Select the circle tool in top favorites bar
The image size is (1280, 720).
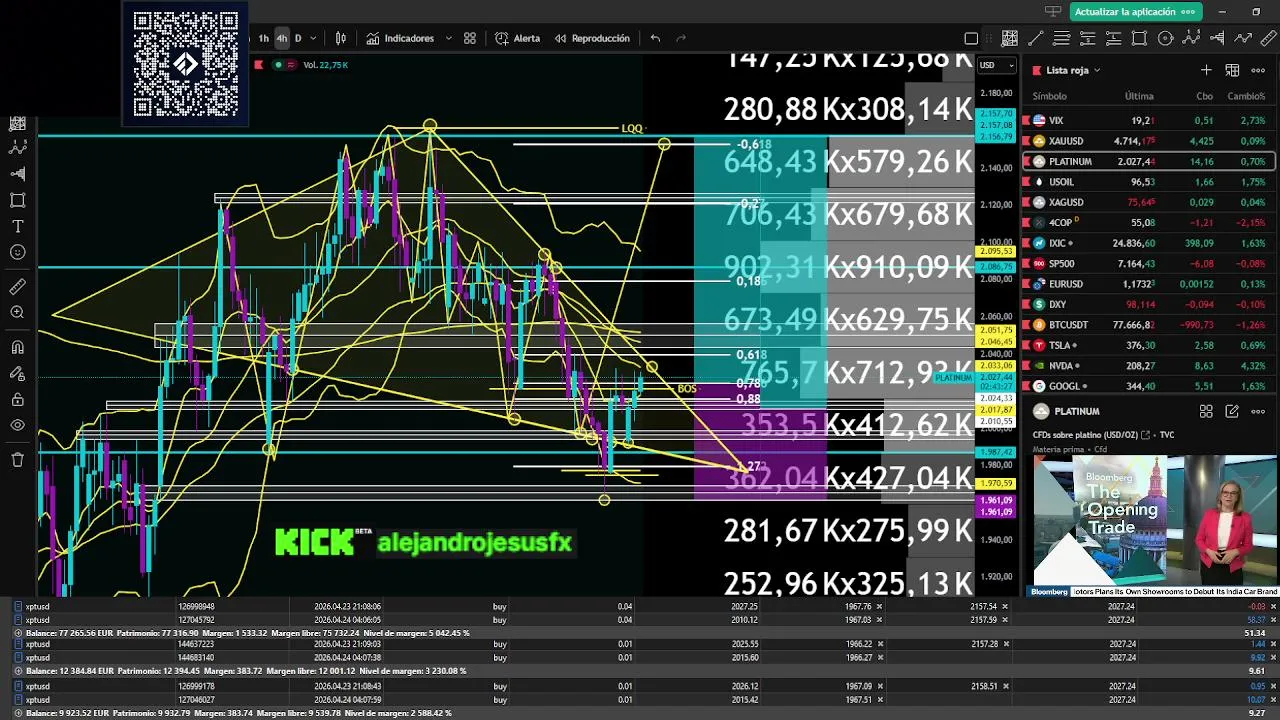point(1165,38)
